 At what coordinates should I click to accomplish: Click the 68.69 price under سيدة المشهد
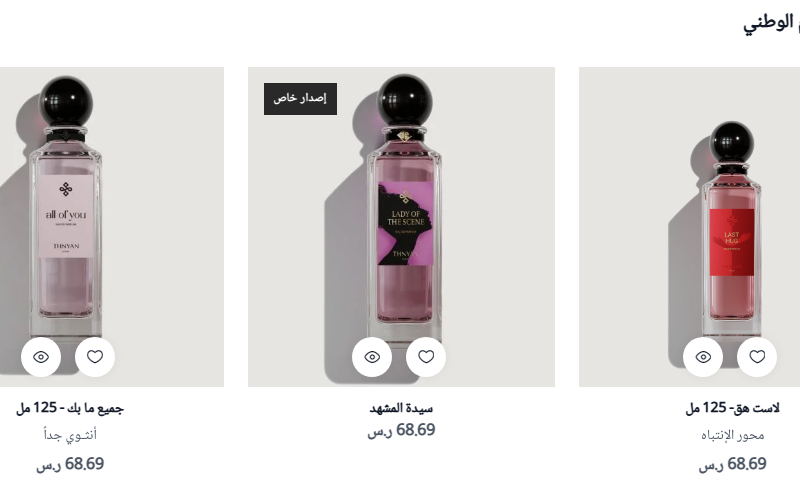[401, 430]
